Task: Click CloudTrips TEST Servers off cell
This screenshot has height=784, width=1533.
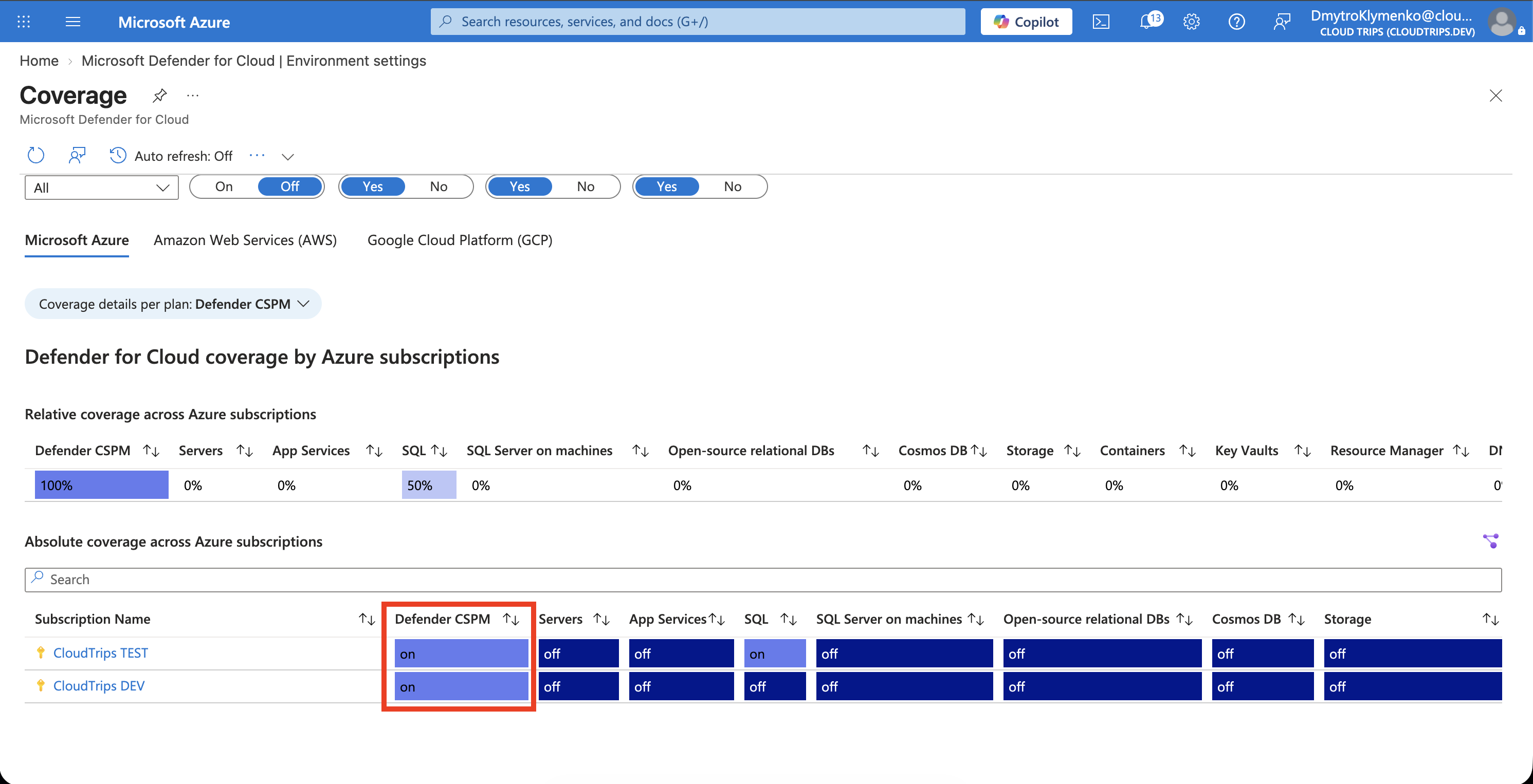Action: click(x=578, y=654)
